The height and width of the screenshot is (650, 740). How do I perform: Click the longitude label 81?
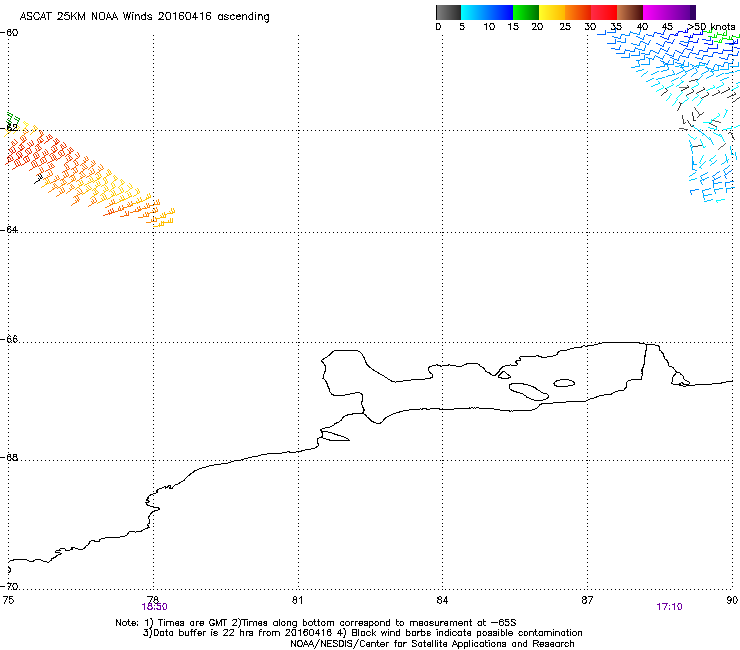tap(297, 600)
